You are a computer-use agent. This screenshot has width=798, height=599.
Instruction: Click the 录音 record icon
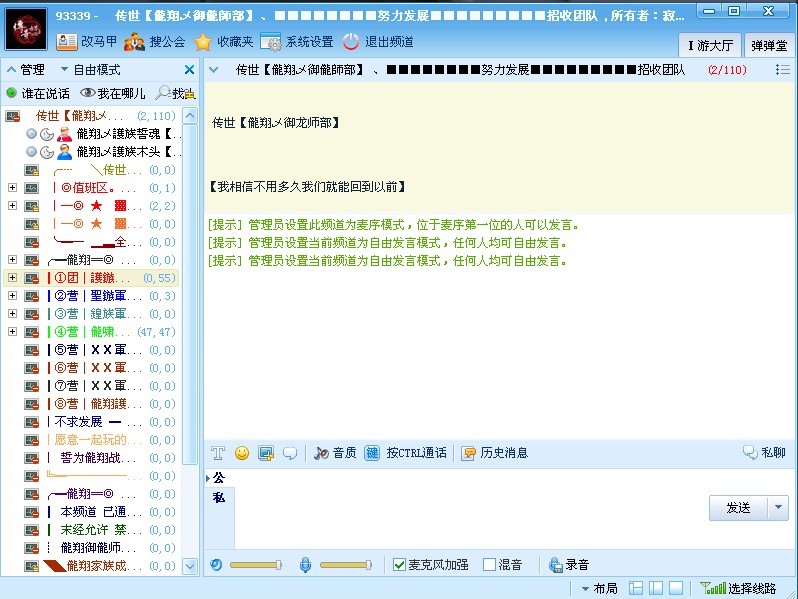[x=555, y=565]
